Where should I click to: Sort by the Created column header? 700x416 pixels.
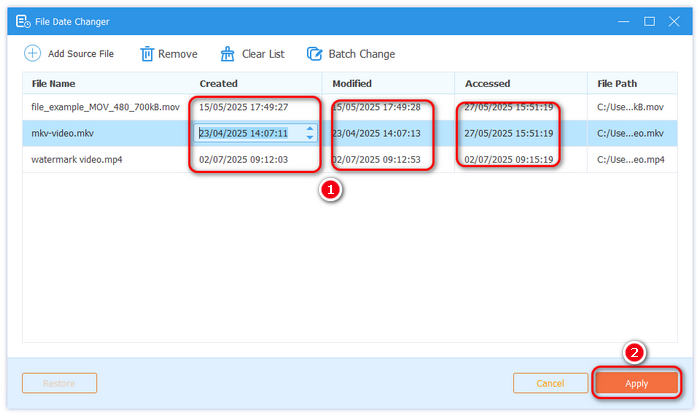point(218,83)
